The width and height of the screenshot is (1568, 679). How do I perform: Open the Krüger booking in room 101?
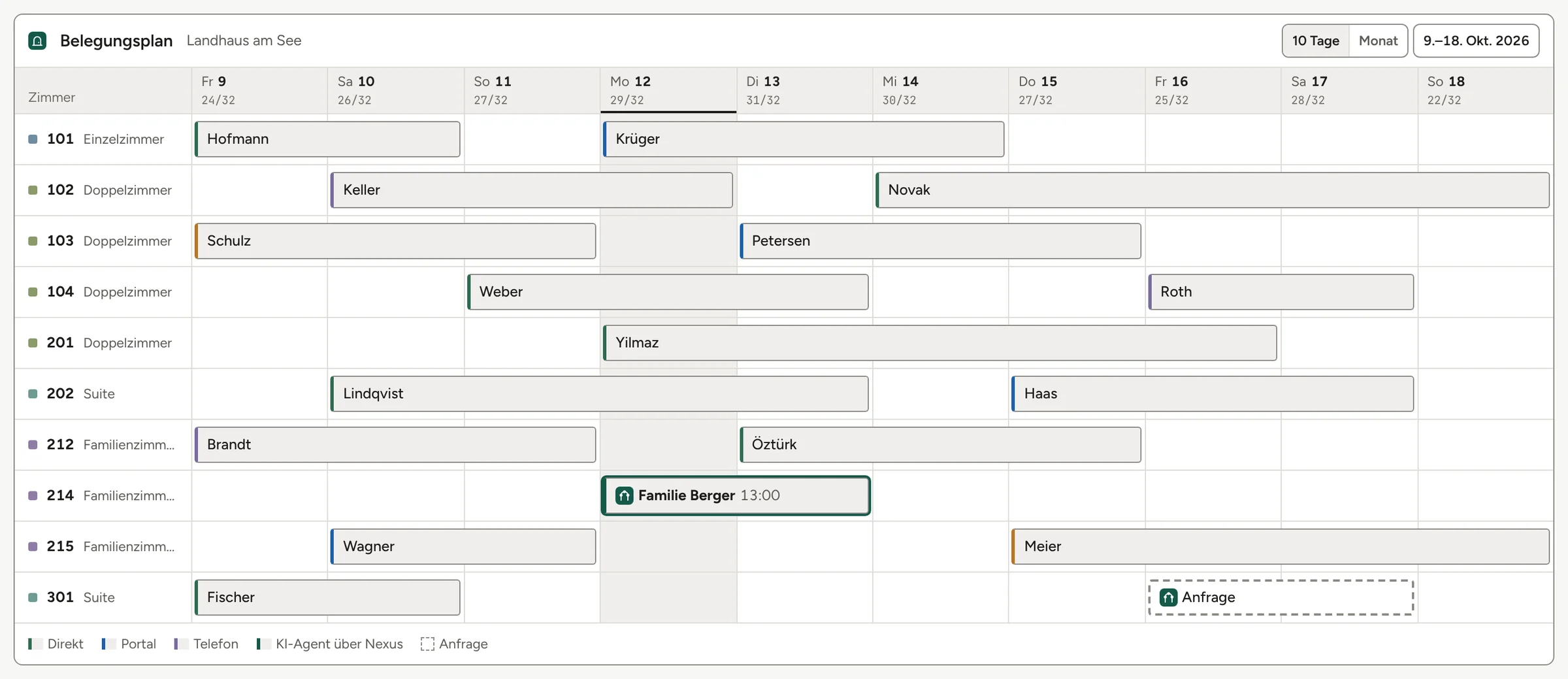[x=804, y=139]
